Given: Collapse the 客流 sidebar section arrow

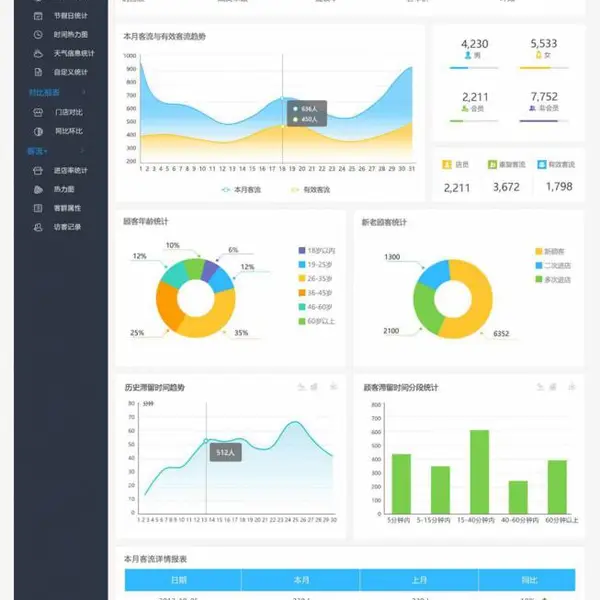Looking at the screenshot, I should pos(82,151).
